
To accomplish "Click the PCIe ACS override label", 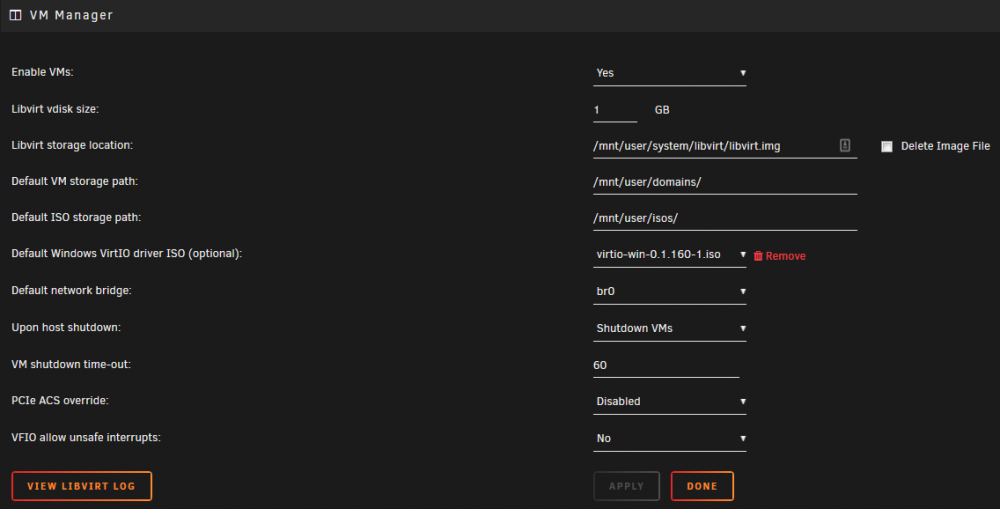I will tap(60, 401).
